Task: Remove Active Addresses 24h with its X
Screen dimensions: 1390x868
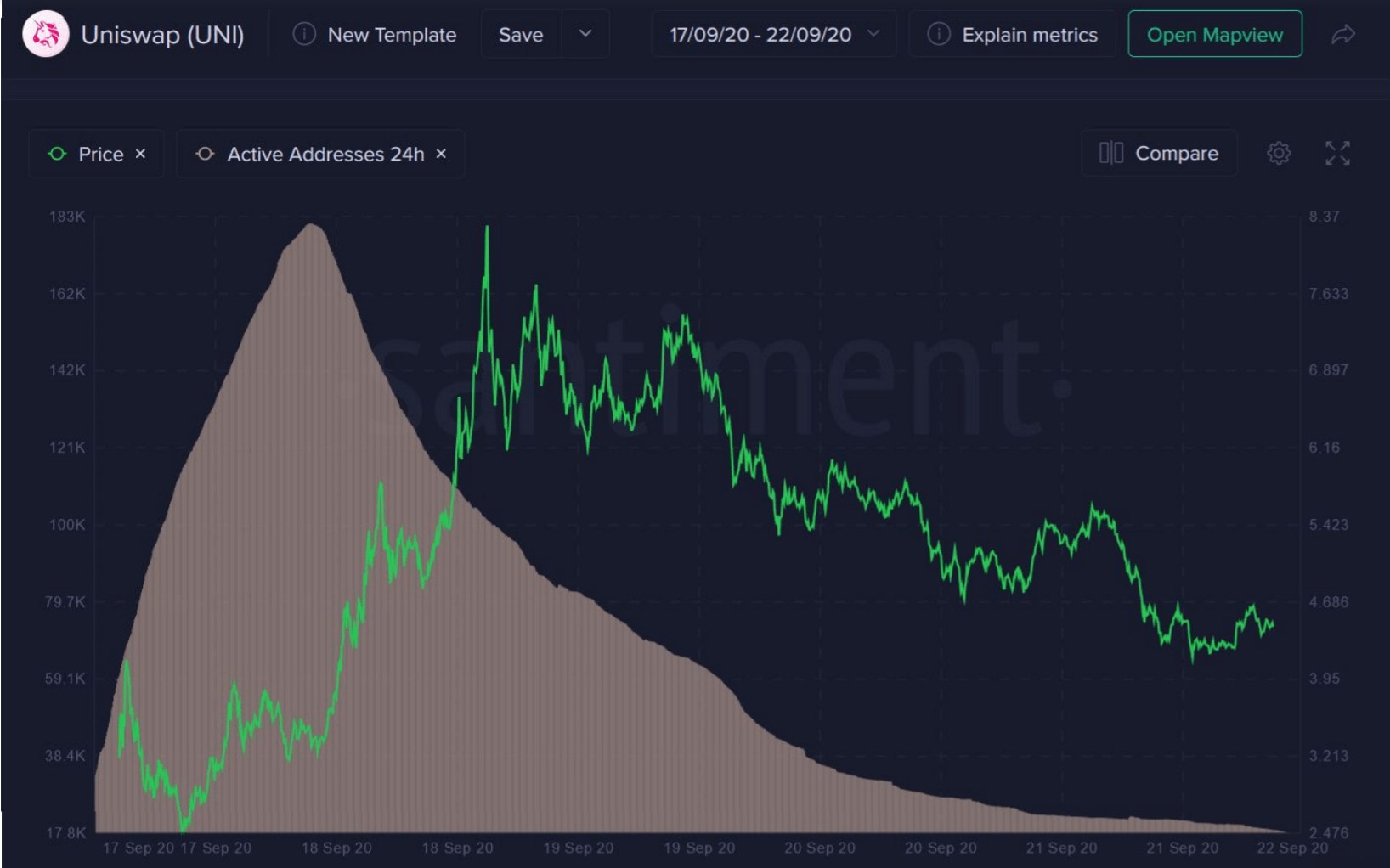Action: 441,154
